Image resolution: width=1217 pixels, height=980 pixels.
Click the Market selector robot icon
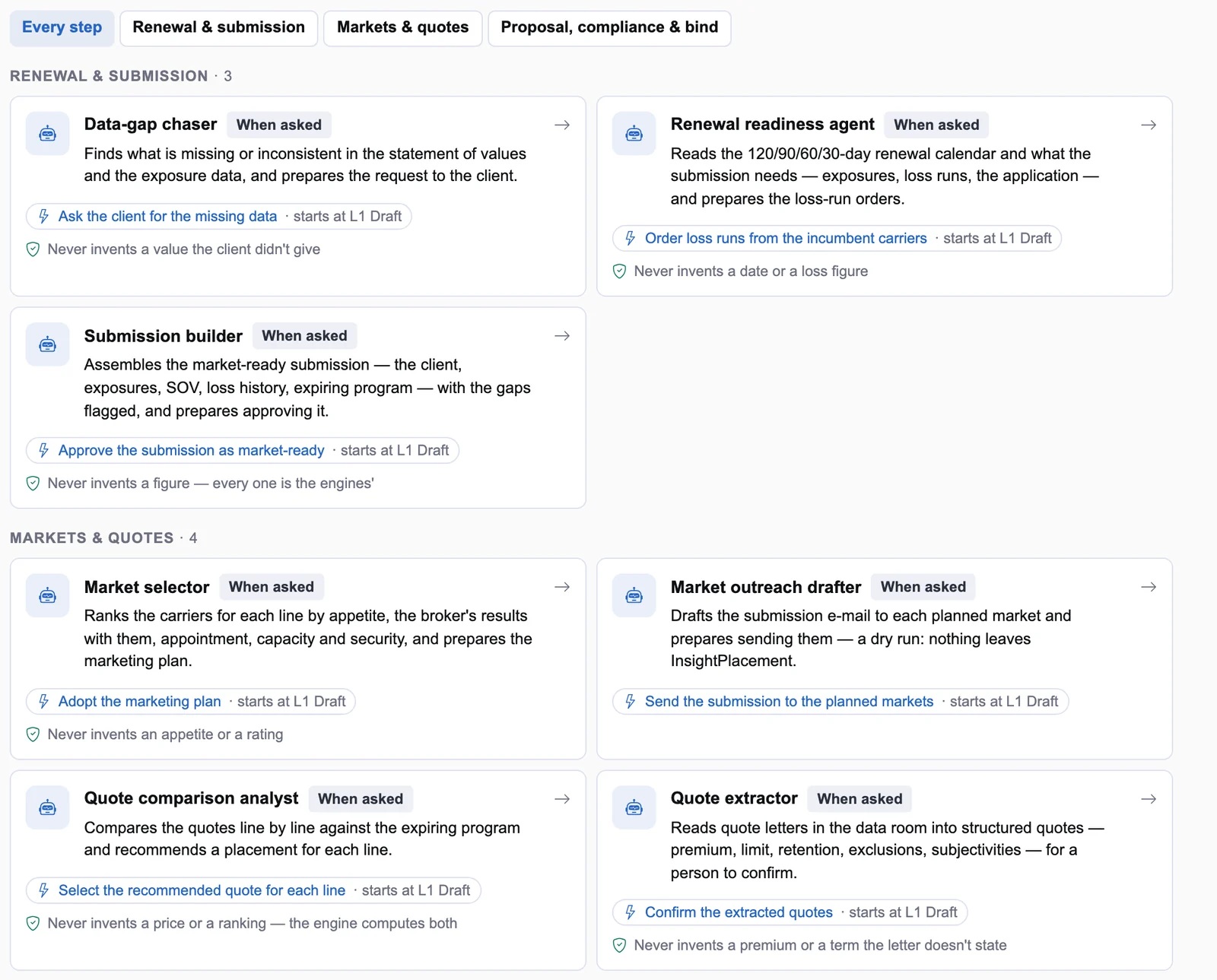48,596
